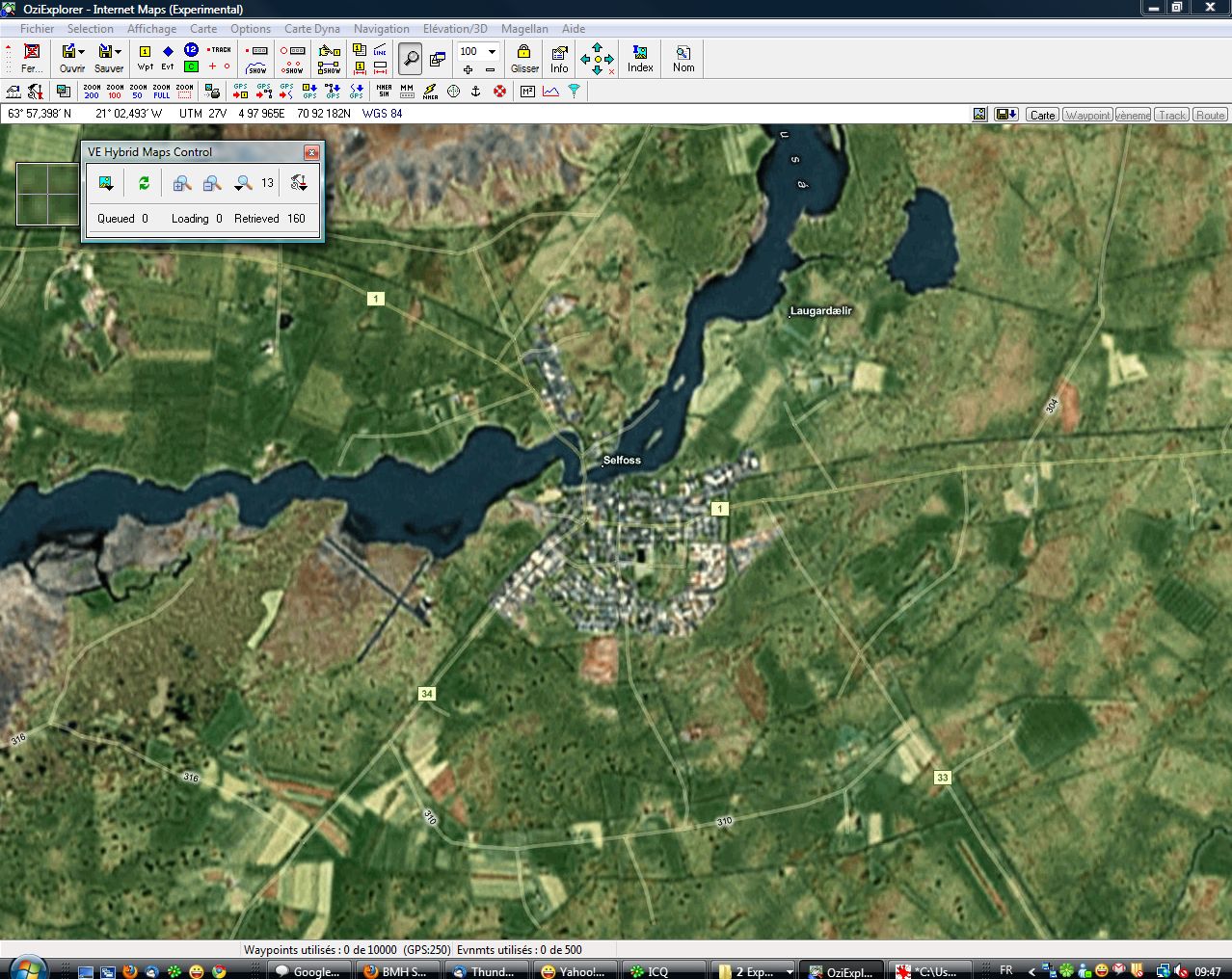Select the Evt event placement tool
1232x979 pixels.
point(168,57)
